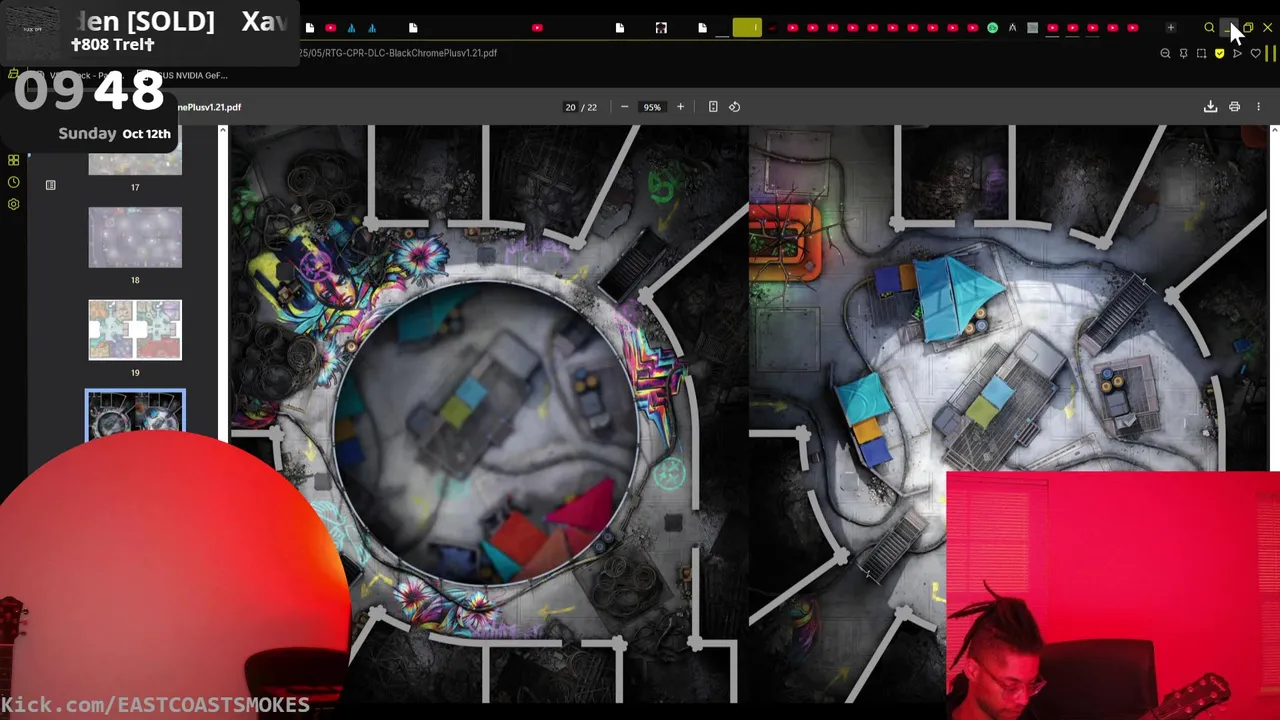Click the 95% zoom level field
The width and height of the screenshot is (1280, 720).
click(x=652, y=107)
